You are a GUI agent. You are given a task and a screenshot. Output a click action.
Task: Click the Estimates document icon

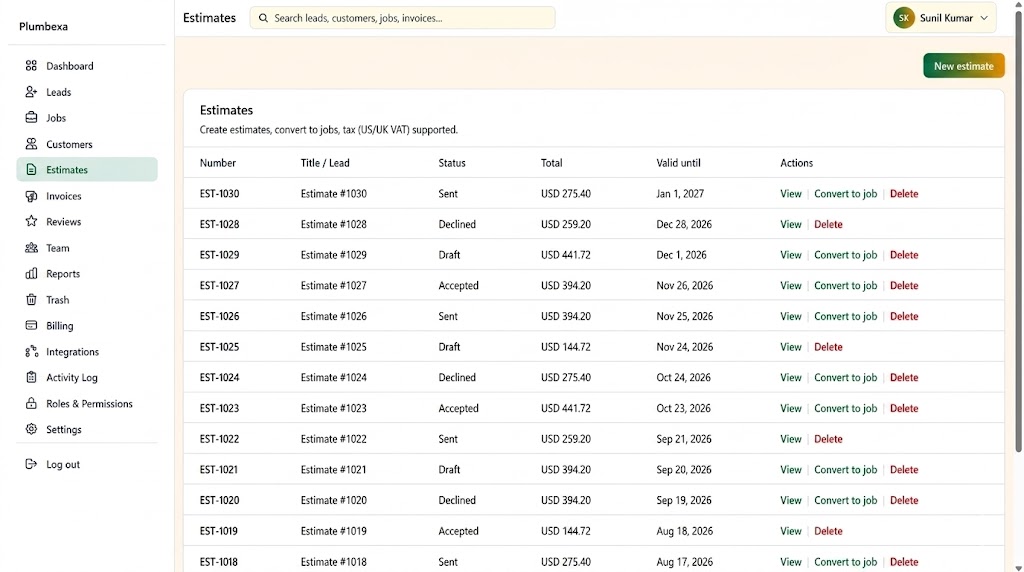31,170
